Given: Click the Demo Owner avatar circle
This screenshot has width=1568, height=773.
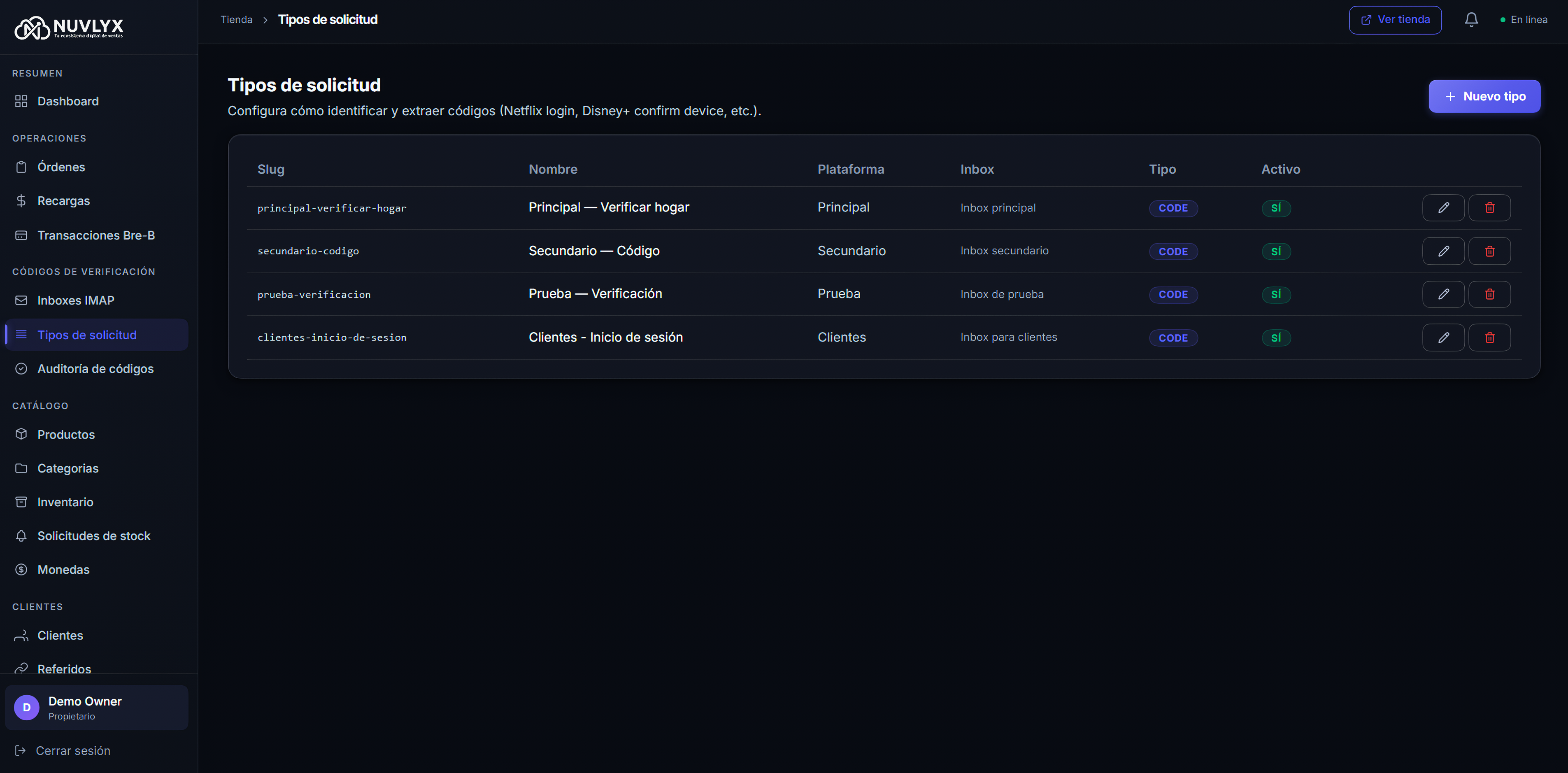Looking at the screenshot, I should pyautogui.click(x=27, y=707).
